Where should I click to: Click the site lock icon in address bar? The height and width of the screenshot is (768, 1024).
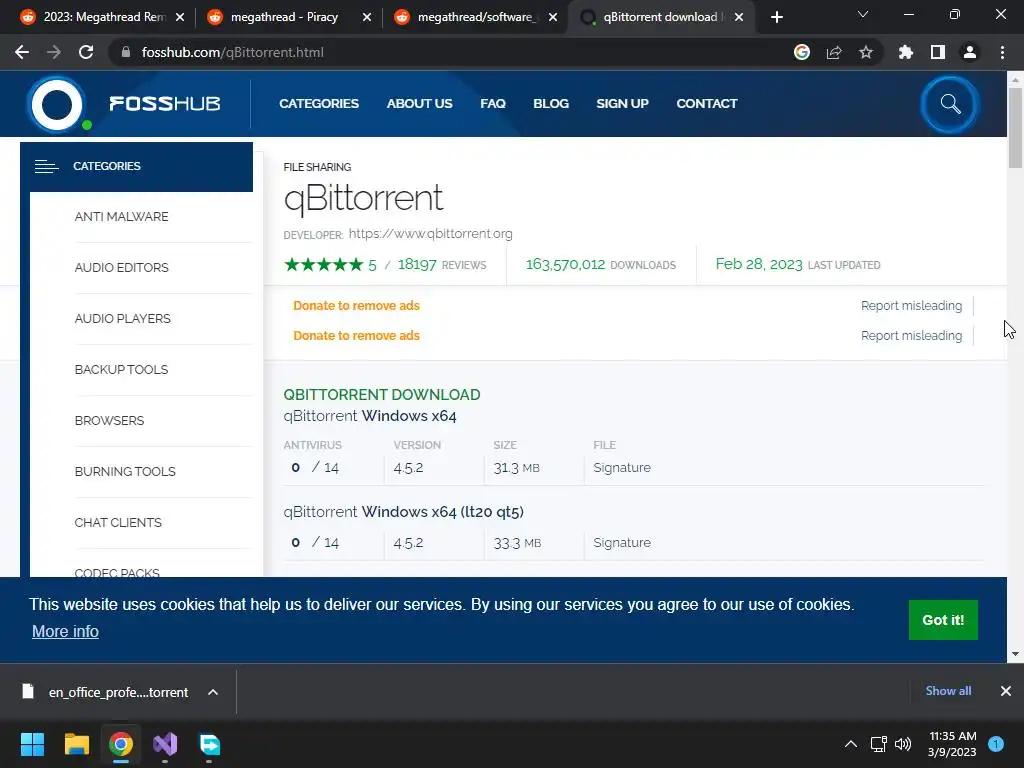126,52
